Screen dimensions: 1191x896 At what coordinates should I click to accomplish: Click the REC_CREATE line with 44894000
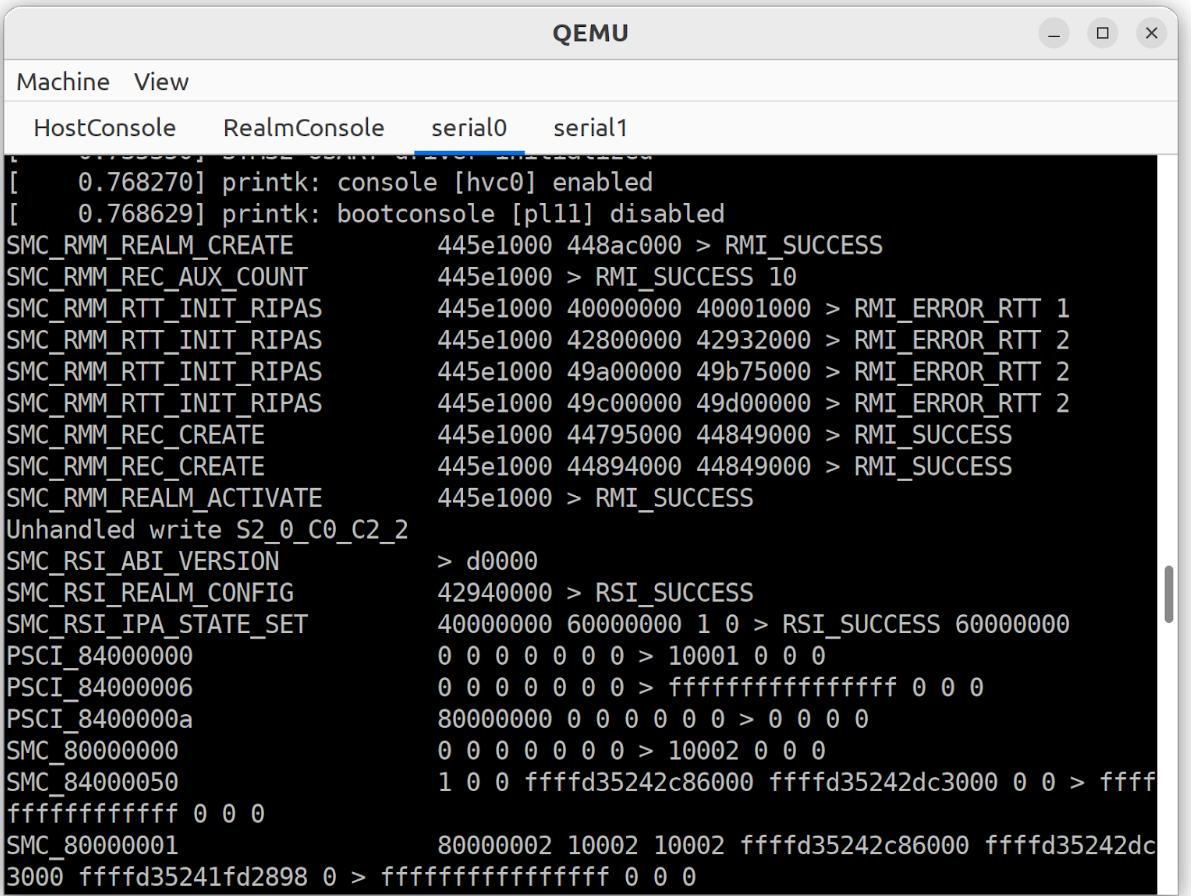509,466
